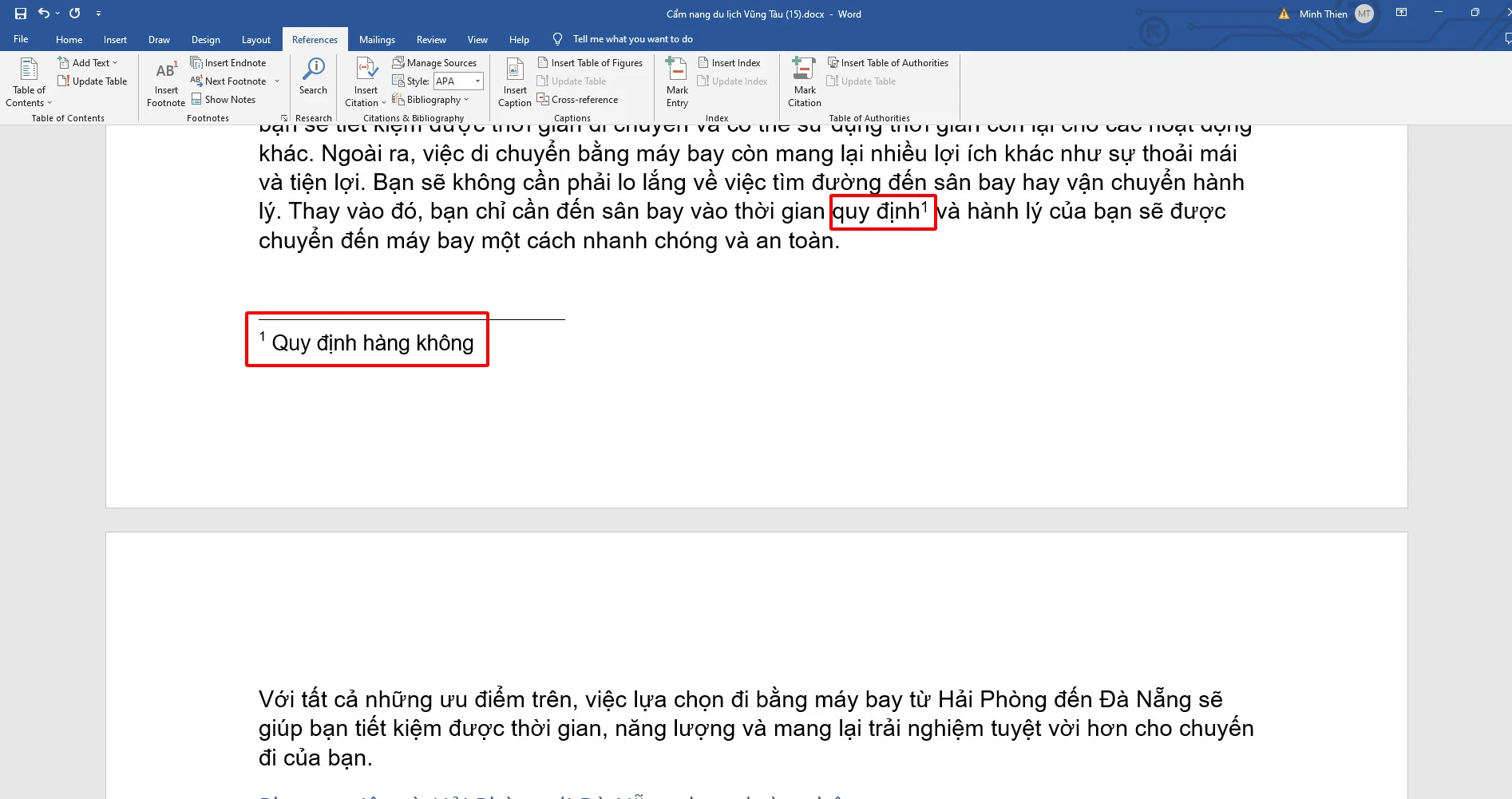Click the Insert Footnote icon
1512x799 pixels.
(166, 70)
